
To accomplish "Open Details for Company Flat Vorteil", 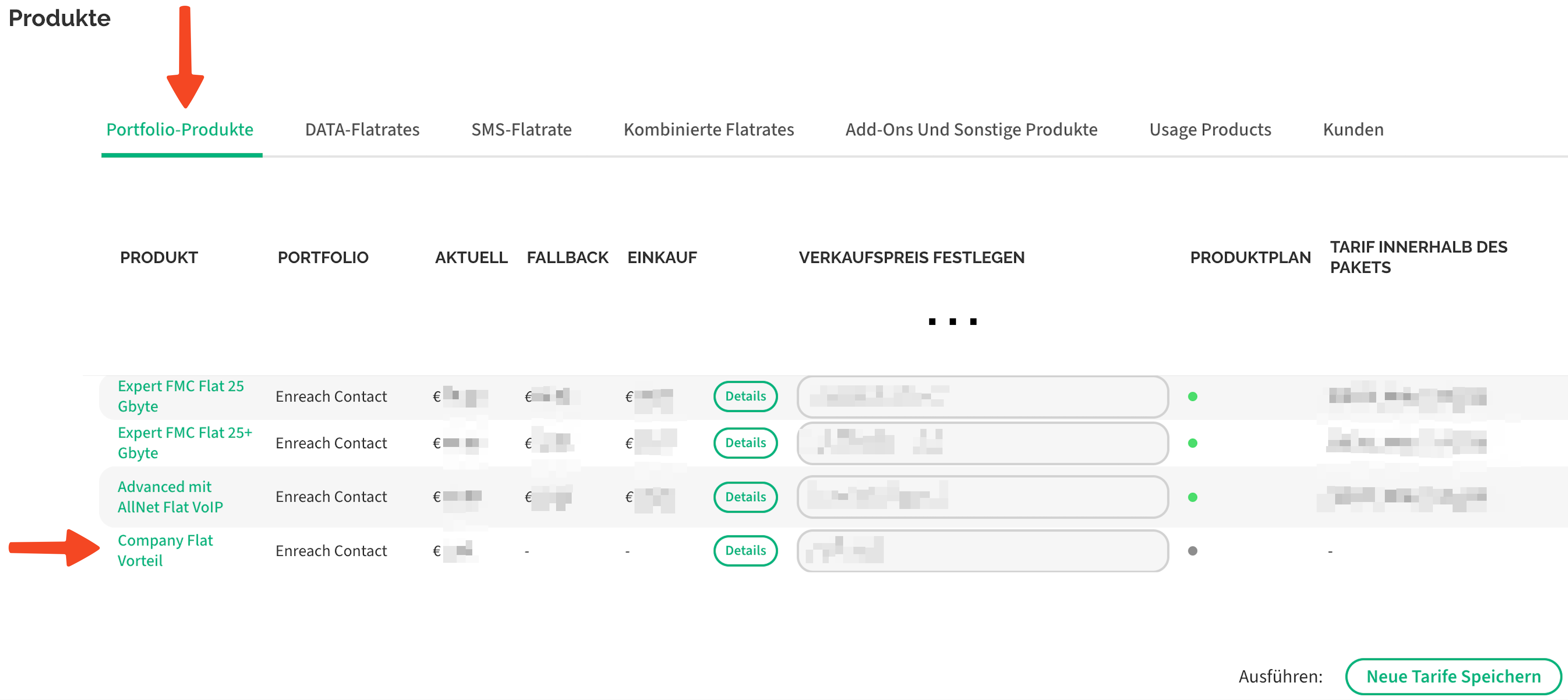I will 745,550.
